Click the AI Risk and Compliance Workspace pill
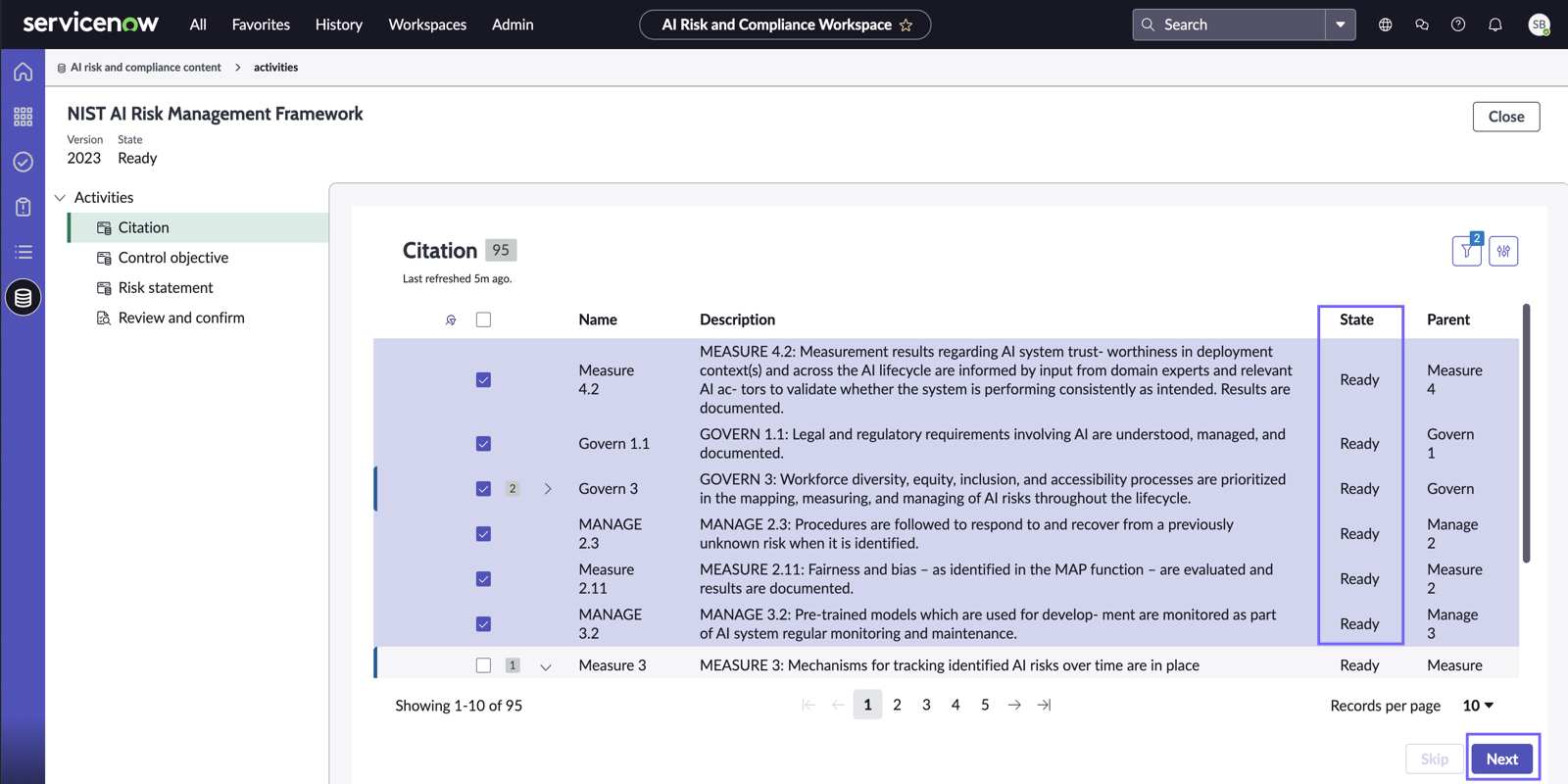Viewport: 1568px width, 784px height. click(785, 24)
